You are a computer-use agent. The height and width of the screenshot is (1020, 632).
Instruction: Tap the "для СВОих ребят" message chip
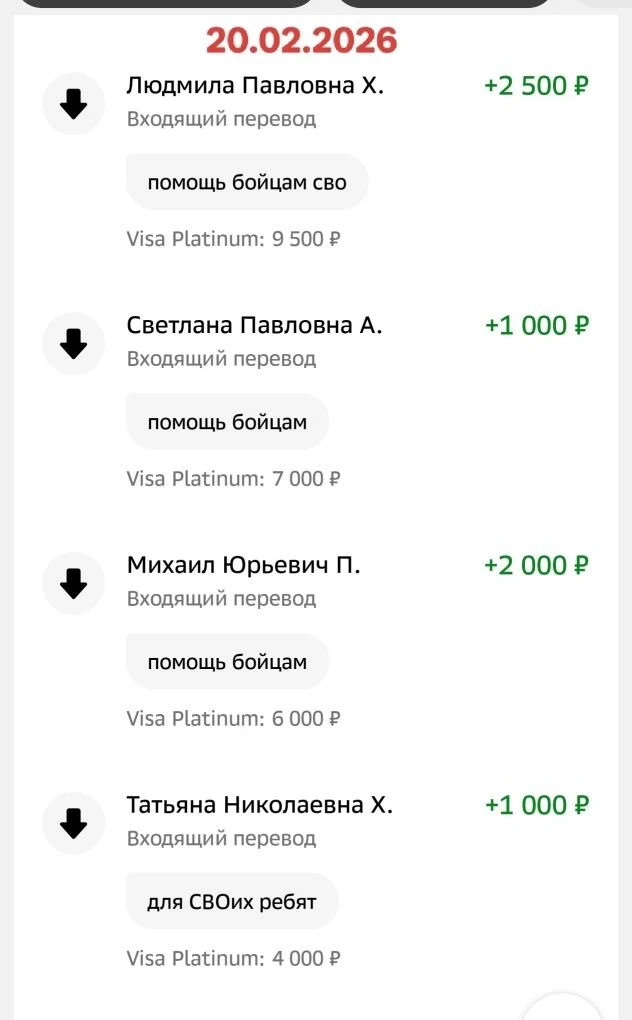coord(232,902)
